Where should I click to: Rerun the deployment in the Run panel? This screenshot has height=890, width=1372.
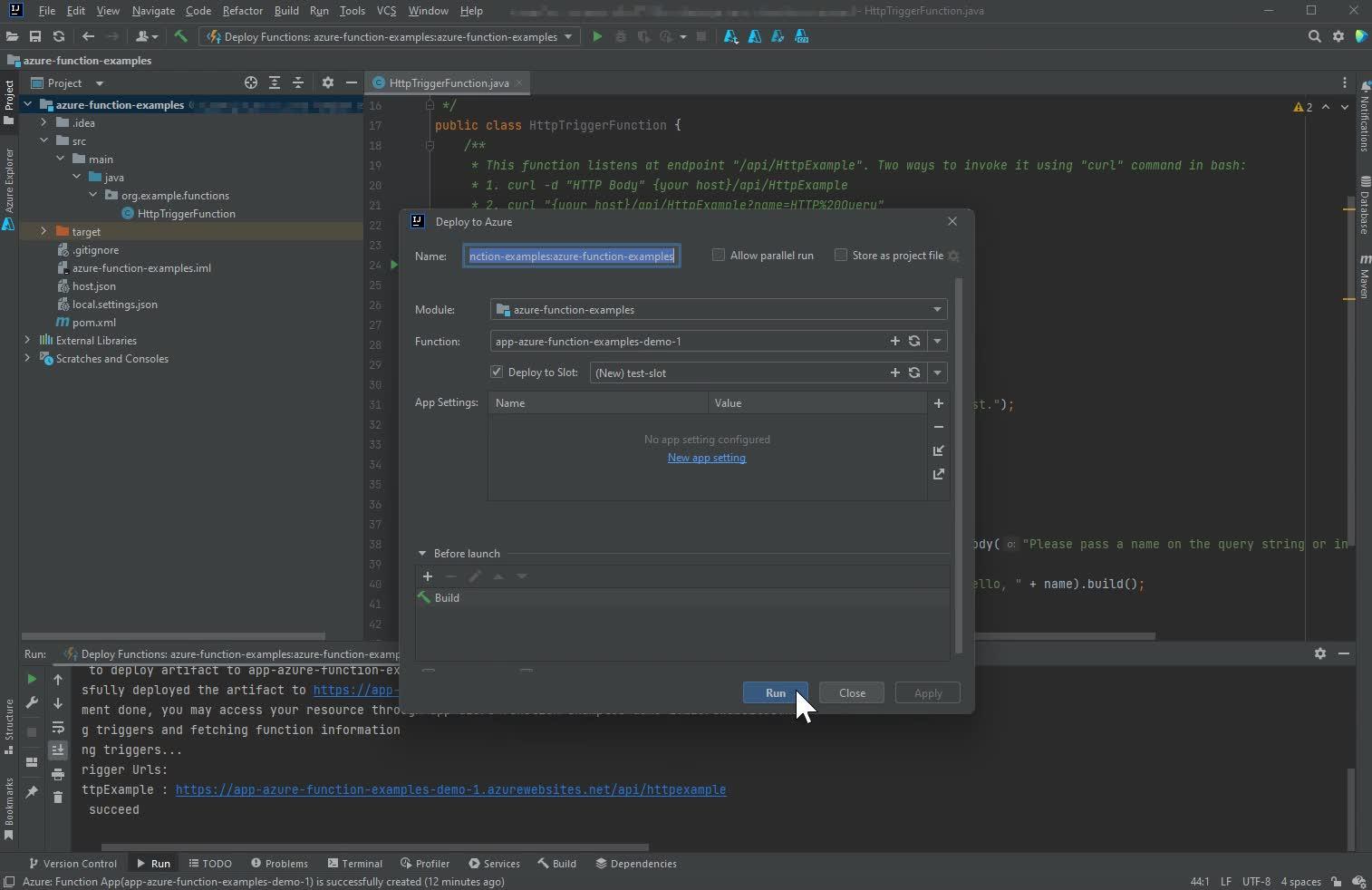coord(32,679)
